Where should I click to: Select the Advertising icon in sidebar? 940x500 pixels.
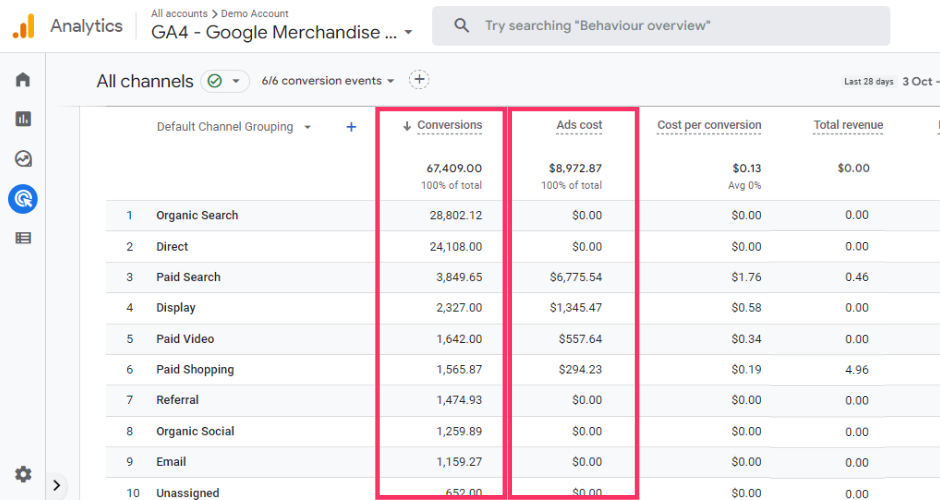(x=23, y=199)
